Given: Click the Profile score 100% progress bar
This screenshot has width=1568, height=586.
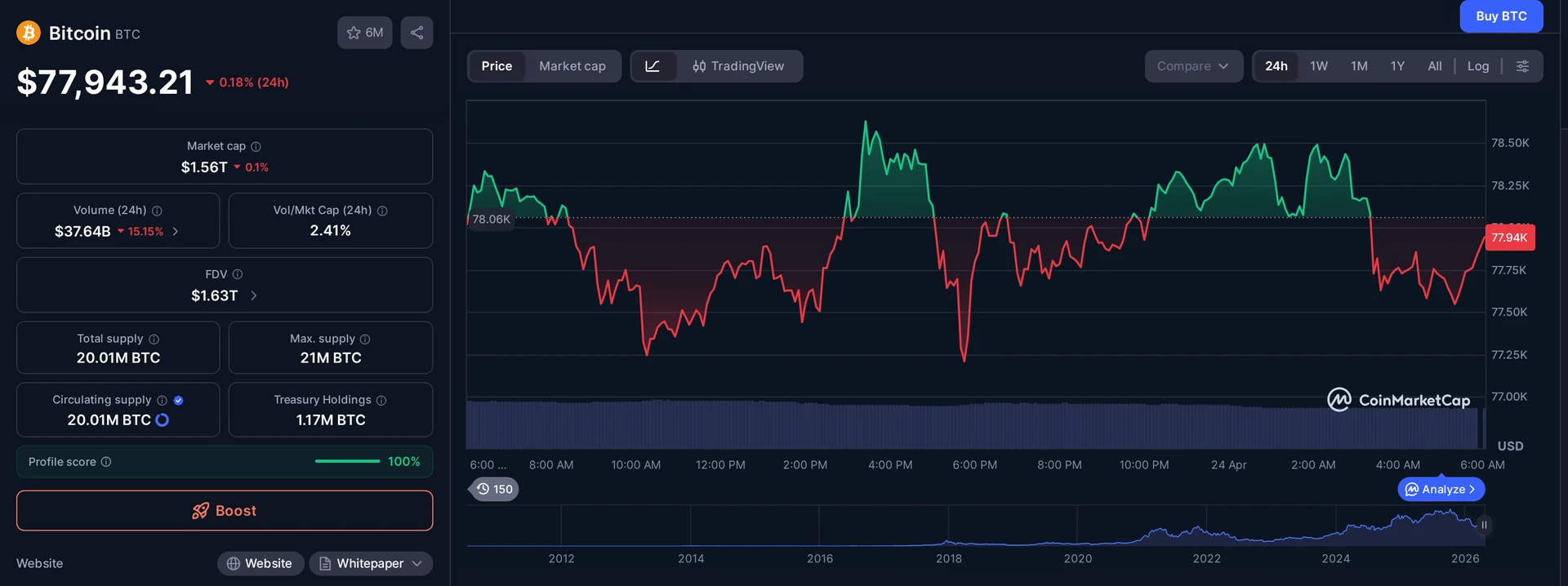Looking at the screenshot, I should point(347,462).
